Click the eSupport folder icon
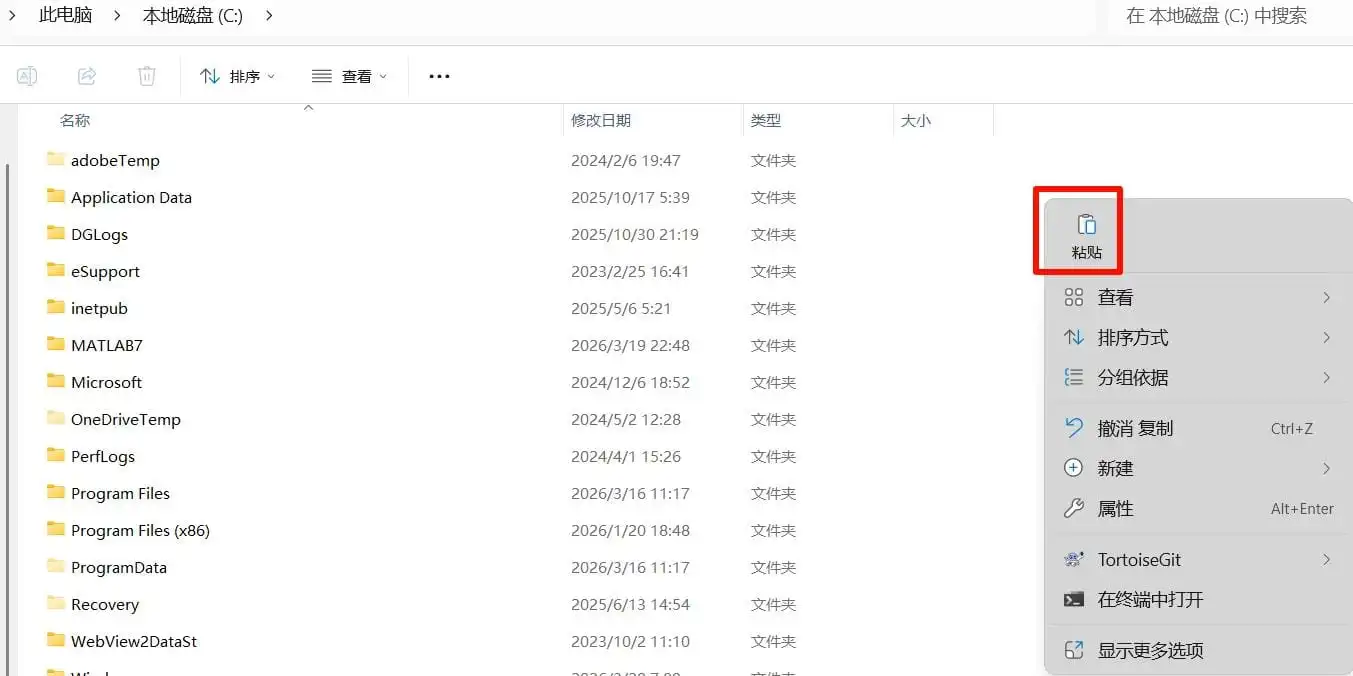1353x676 pixels. pos(56,270)
